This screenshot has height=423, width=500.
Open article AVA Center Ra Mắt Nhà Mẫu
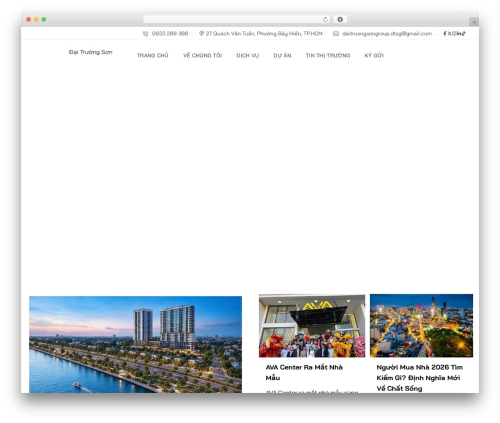304,372
